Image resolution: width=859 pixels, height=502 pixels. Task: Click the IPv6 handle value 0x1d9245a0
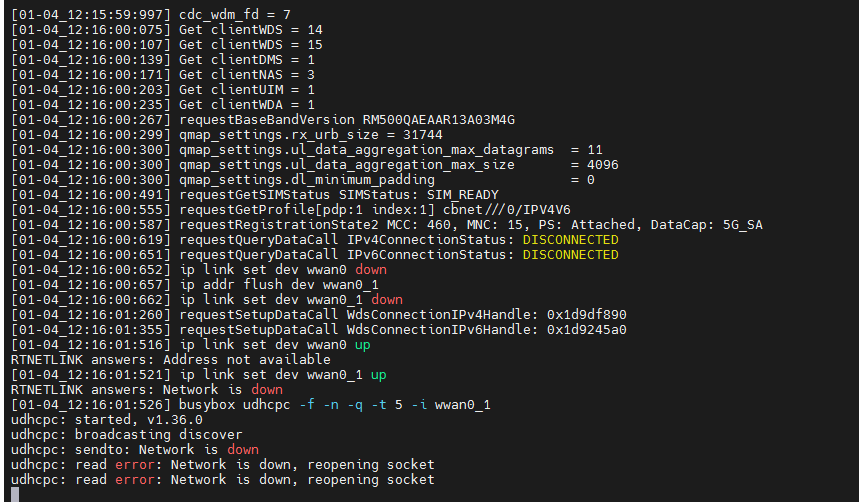[586, 329]
